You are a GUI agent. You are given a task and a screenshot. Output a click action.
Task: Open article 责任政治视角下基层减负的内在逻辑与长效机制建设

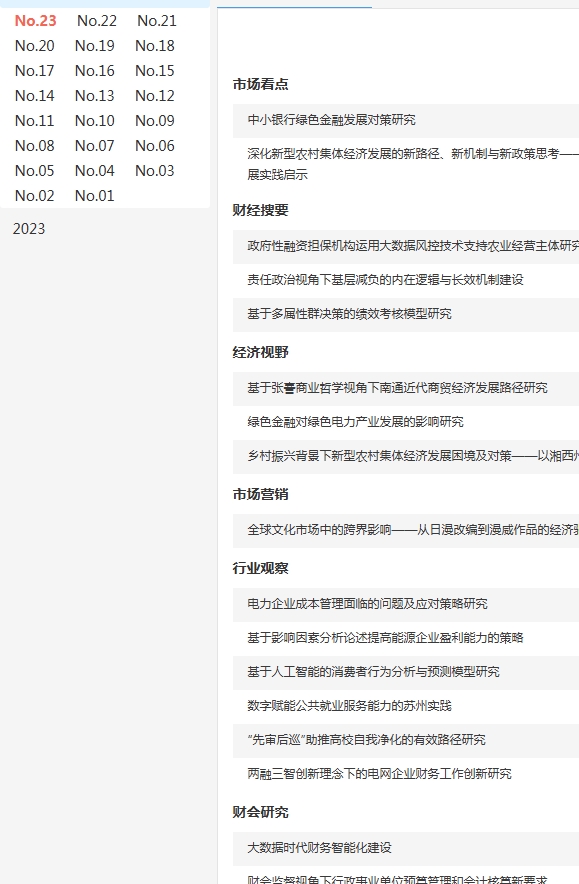[x=385, y=280]
